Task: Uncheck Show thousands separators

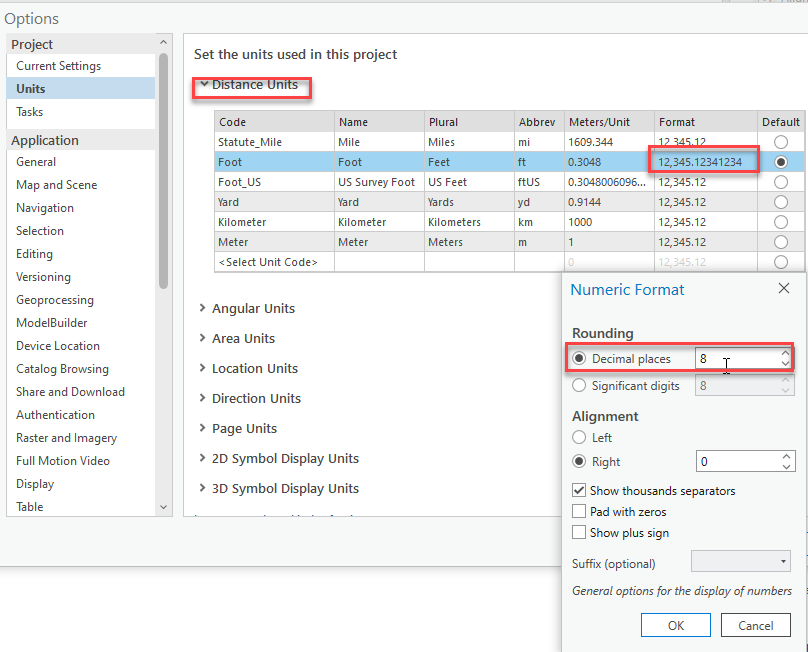Action: tap(579, 491)
